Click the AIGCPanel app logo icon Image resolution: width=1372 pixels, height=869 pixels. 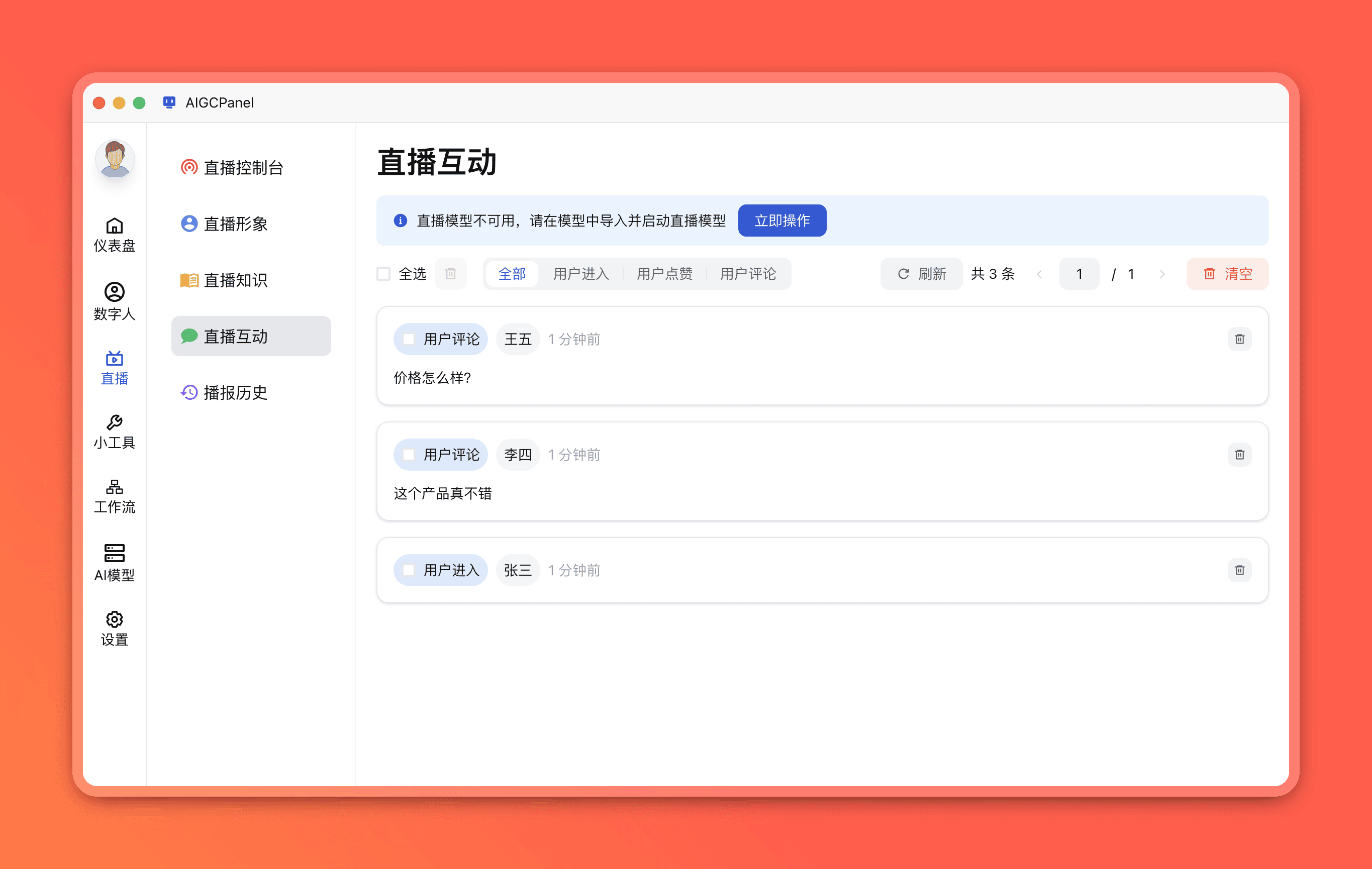[169, 102]
